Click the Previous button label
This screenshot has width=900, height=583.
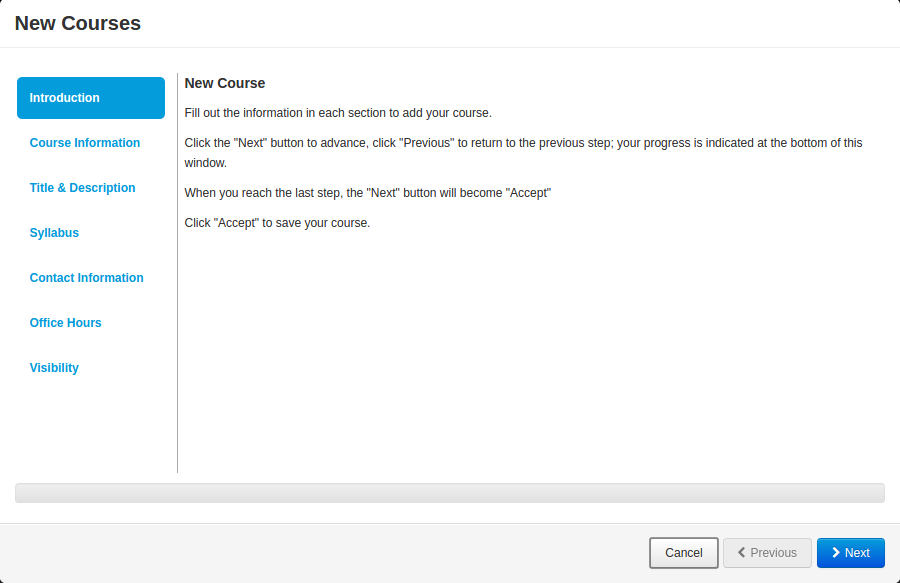pos(773,553)
